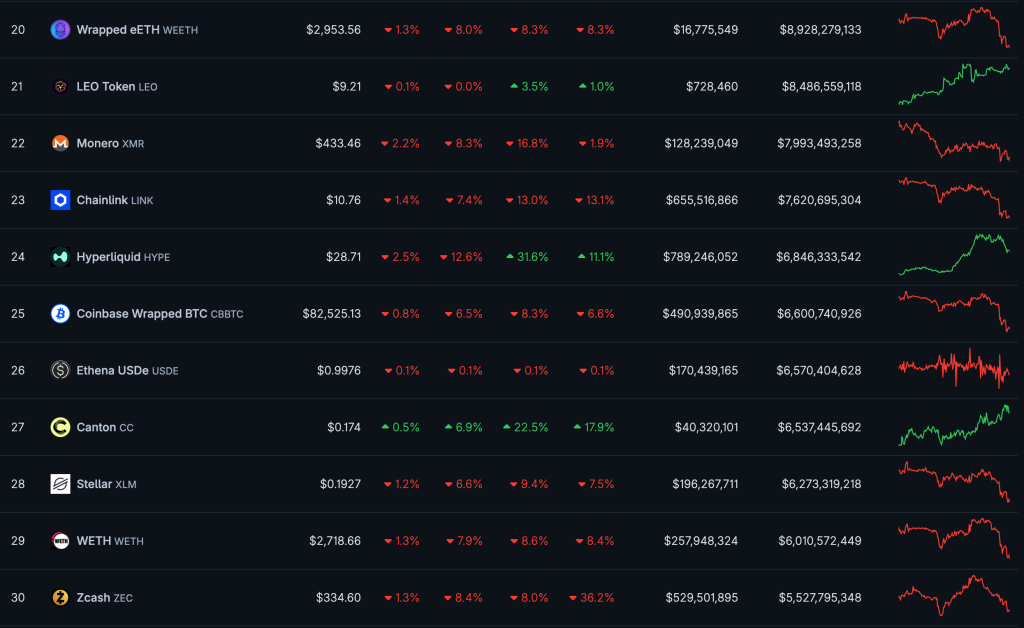Click the Ethena USDe coin icon
This screenshot has width=1024, height=628.
coord(60,370)
